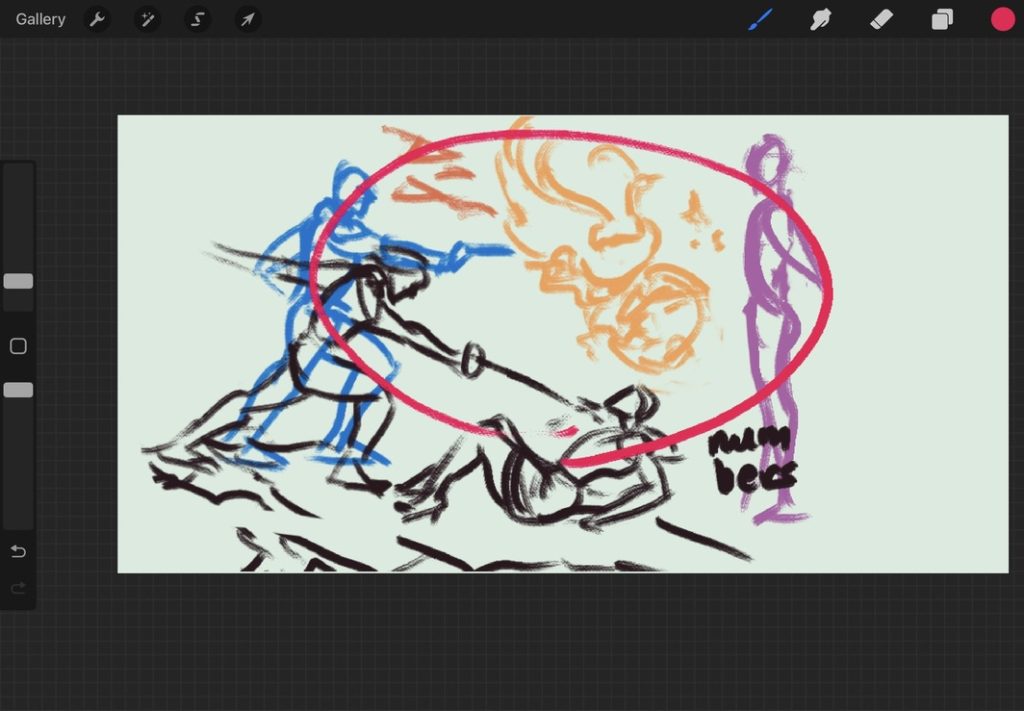Tap the square modify button on sidebar
The image size is (1024, 711).
18,346
